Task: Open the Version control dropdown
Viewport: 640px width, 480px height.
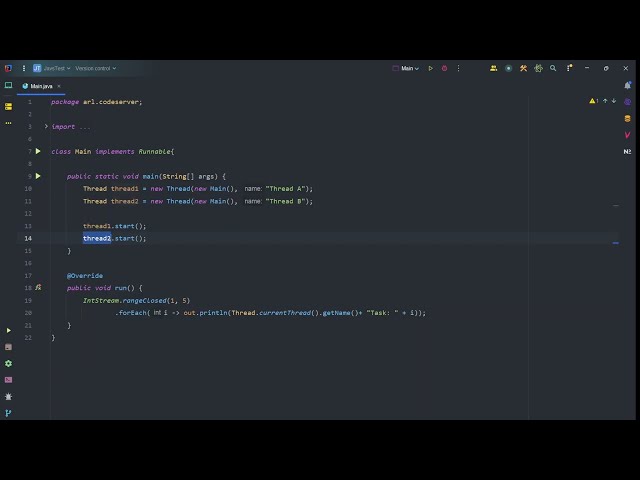Action: click(x=96, y=68)
